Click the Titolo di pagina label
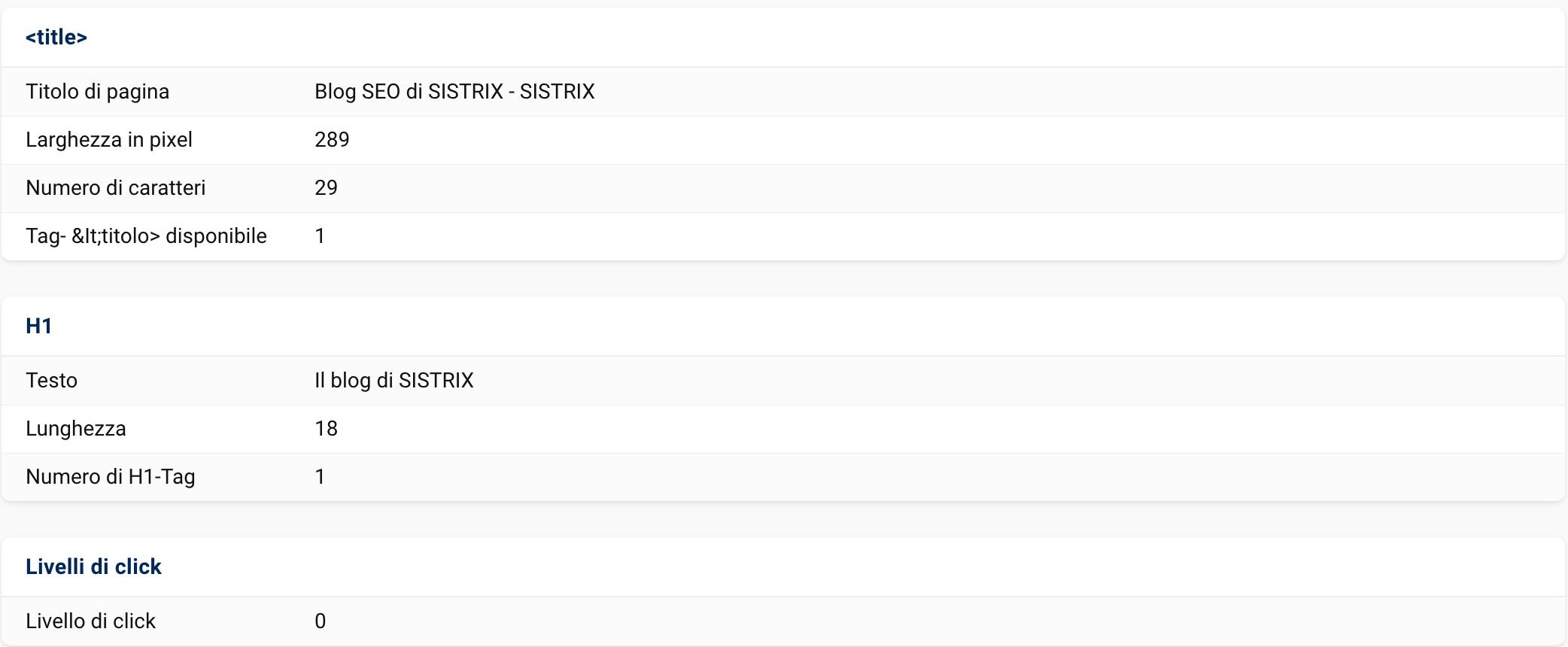 98,91
